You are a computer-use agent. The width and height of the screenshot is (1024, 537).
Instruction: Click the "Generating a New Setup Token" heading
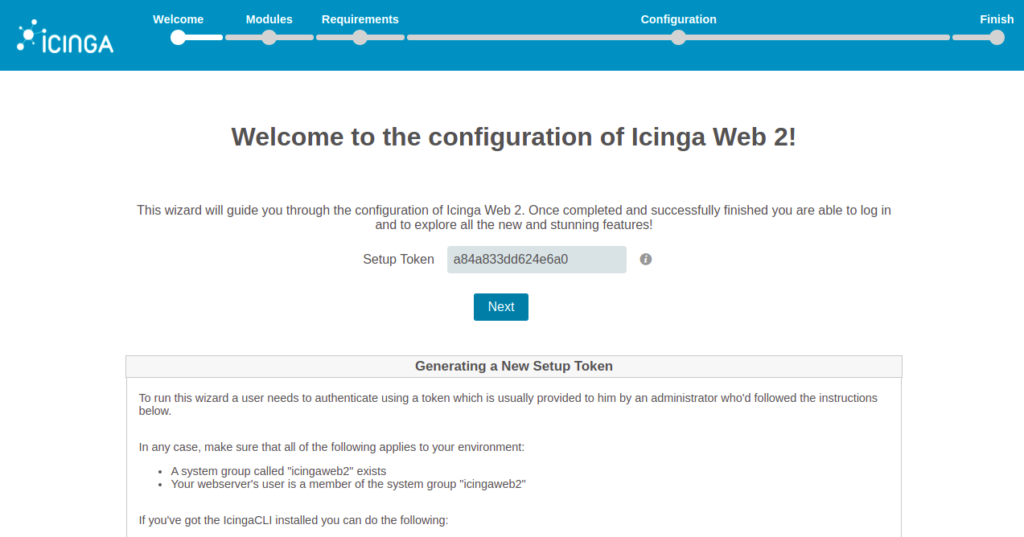[x=514, y=366]
